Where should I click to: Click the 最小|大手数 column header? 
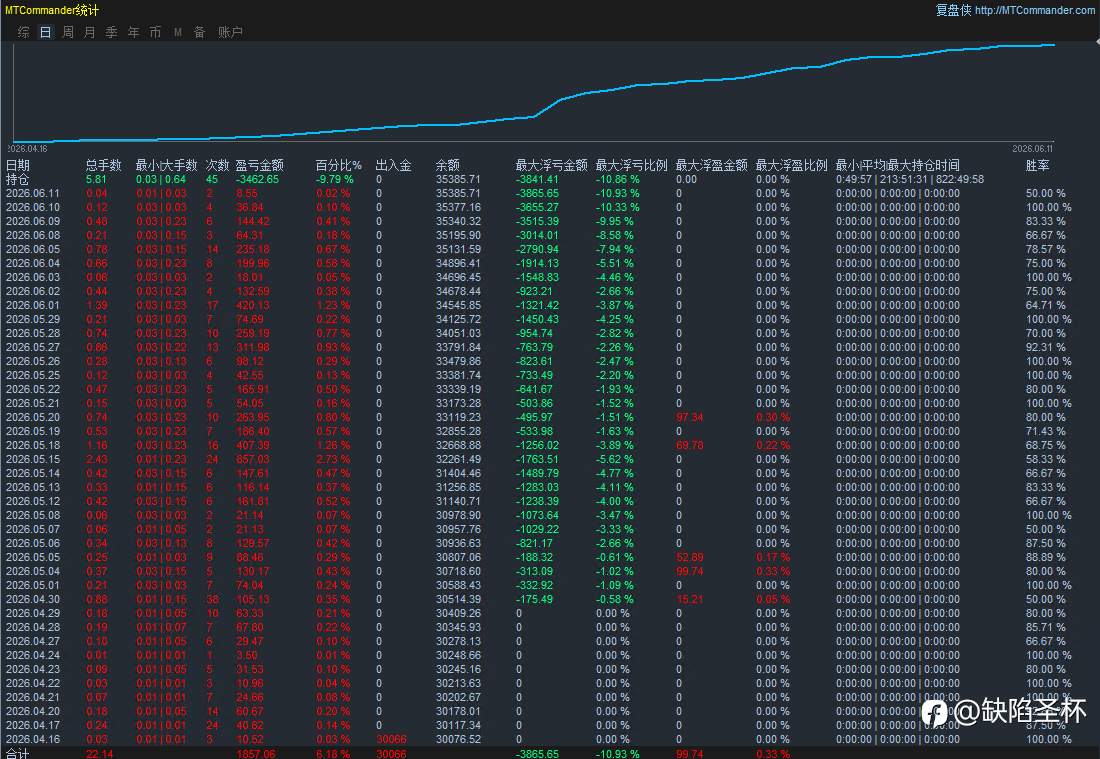tap(166, 166)
